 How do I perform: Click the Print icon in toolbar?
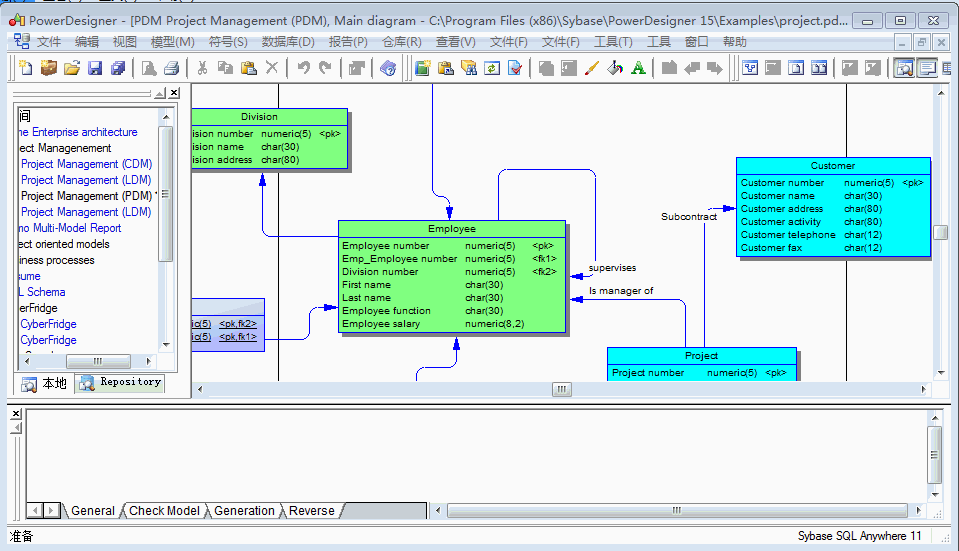tap(172, 68)
